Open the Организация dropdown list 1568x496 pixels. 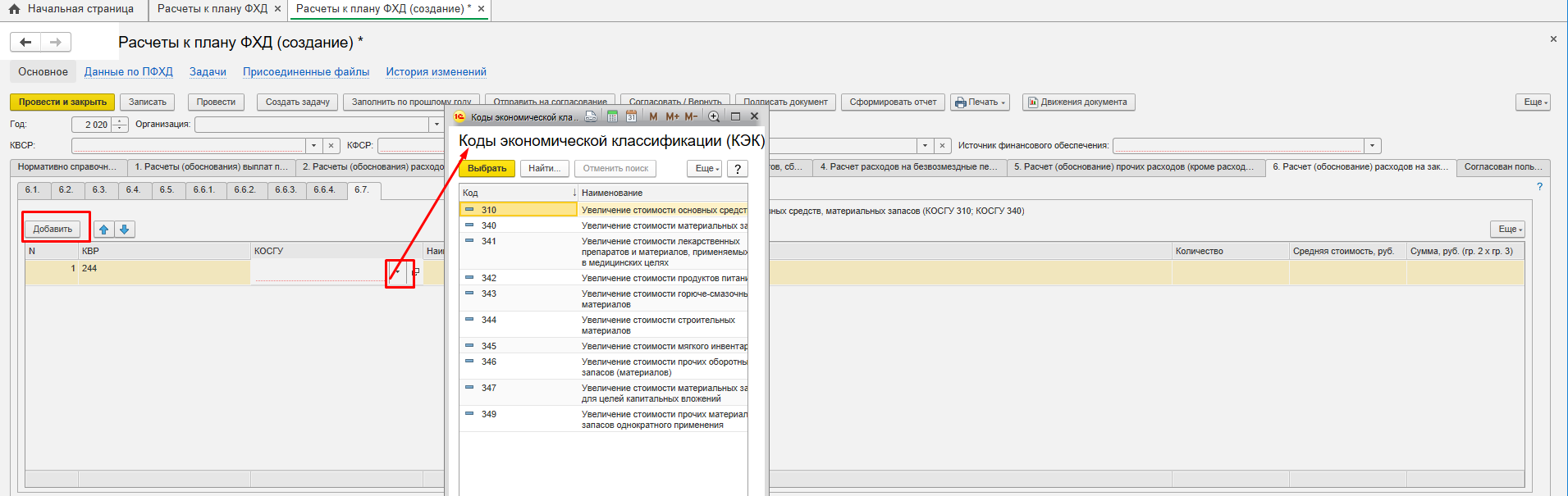coord(437,125)
